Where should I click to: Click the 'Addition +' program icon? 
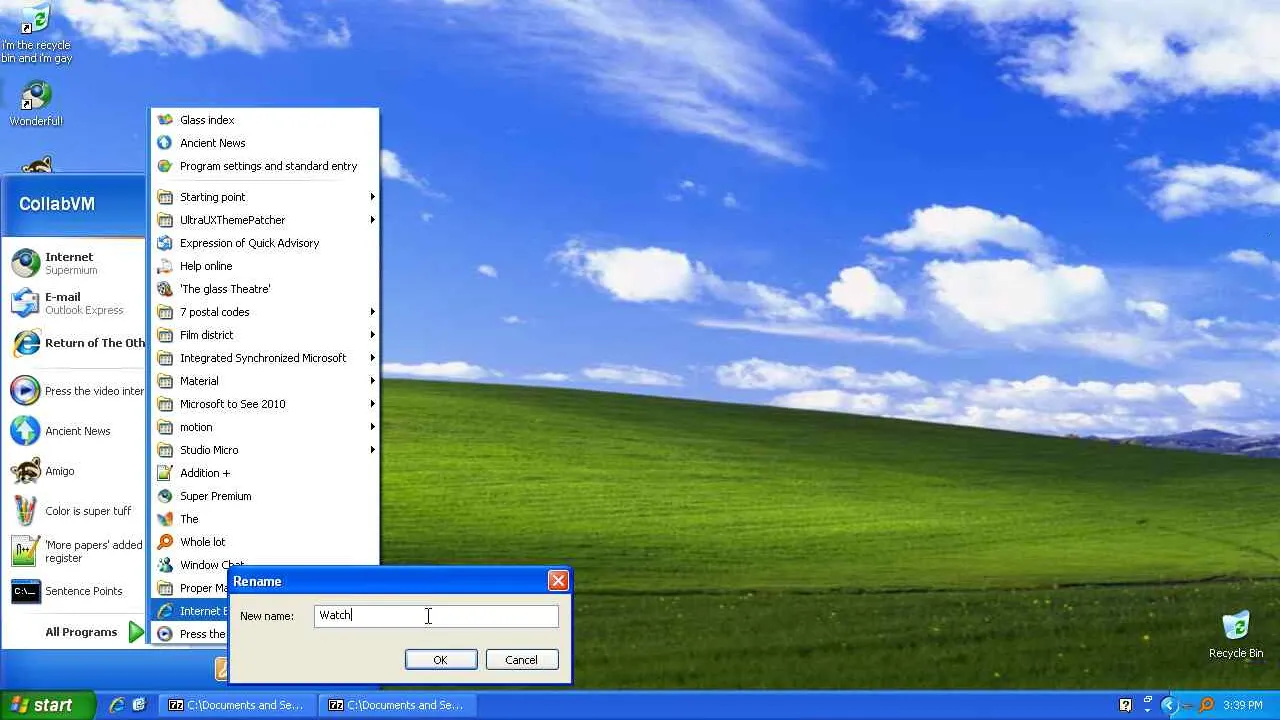165,473
